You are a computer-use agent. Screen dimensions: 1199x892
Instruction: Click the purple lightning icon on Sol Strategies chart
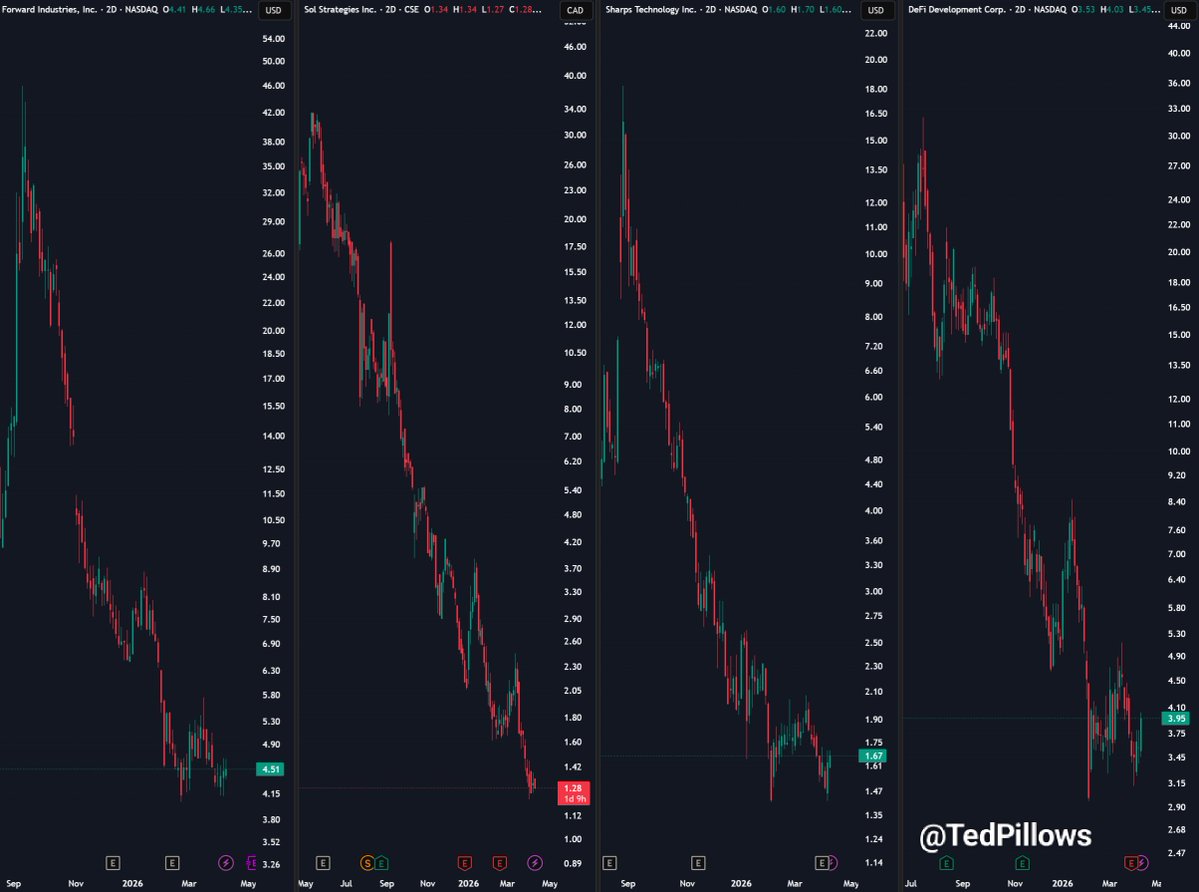535,863
